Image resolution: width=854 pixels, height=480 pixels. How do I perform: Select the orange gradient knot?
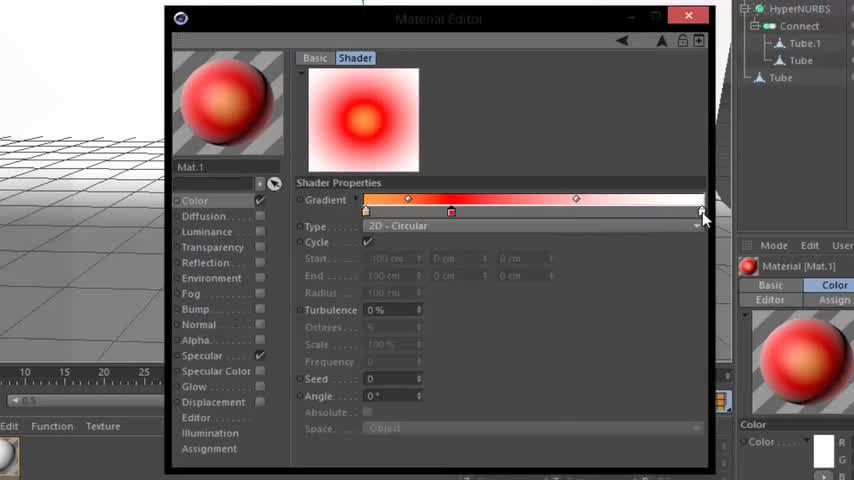(366, 211)
